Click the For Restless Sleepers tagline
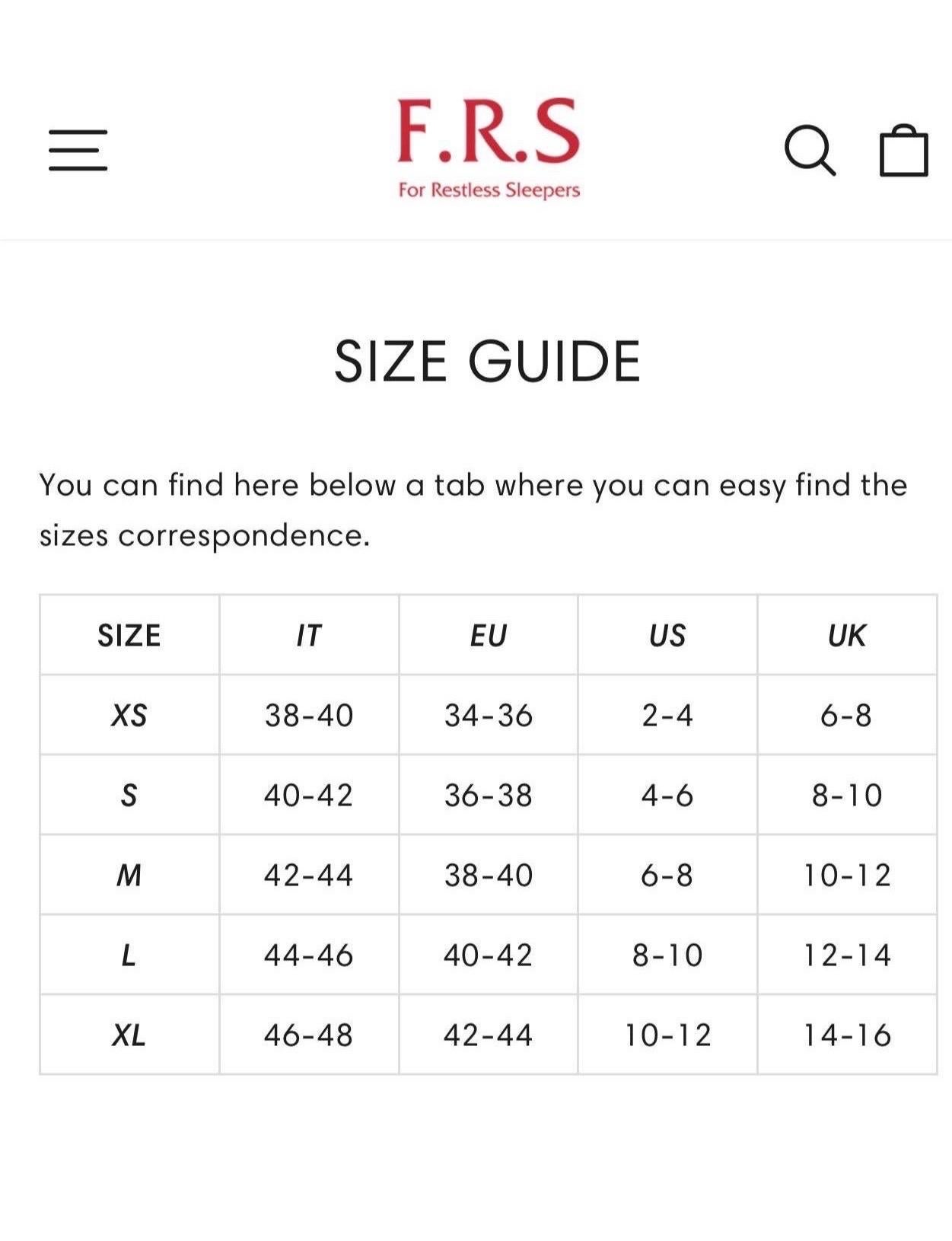Screen dimensions: 952x1241 click(x=489, y=190)
